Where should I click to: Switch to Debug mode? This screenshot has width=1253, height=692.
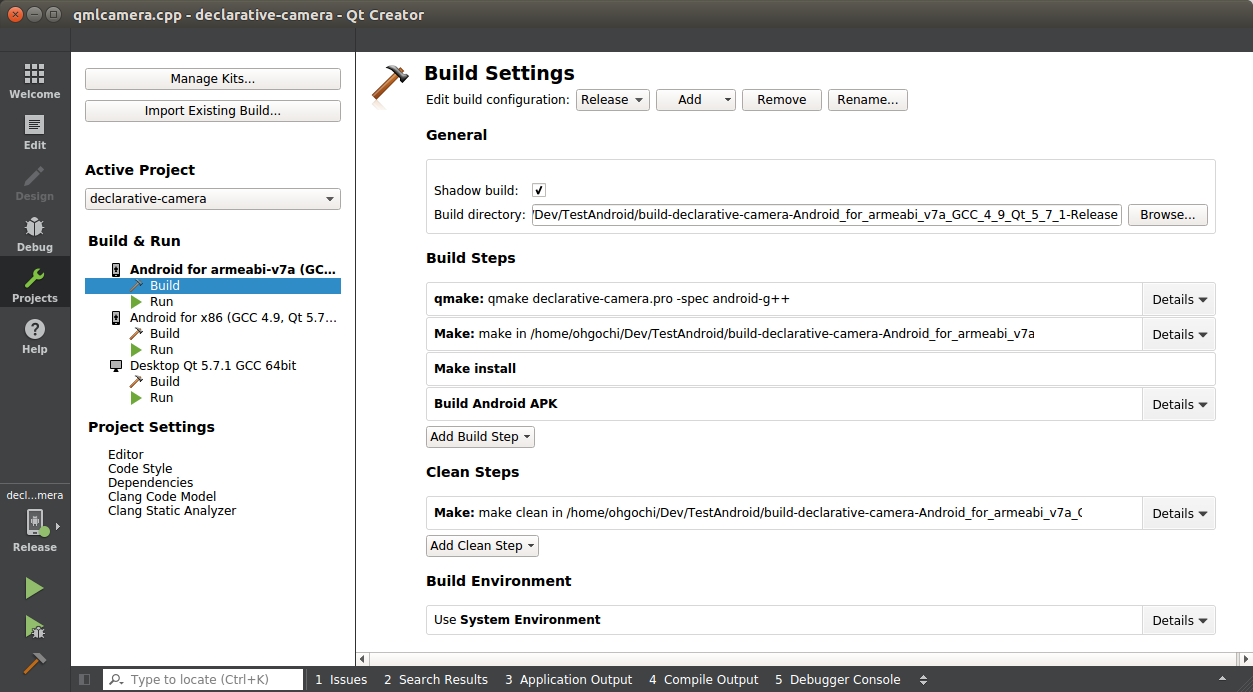35,234
